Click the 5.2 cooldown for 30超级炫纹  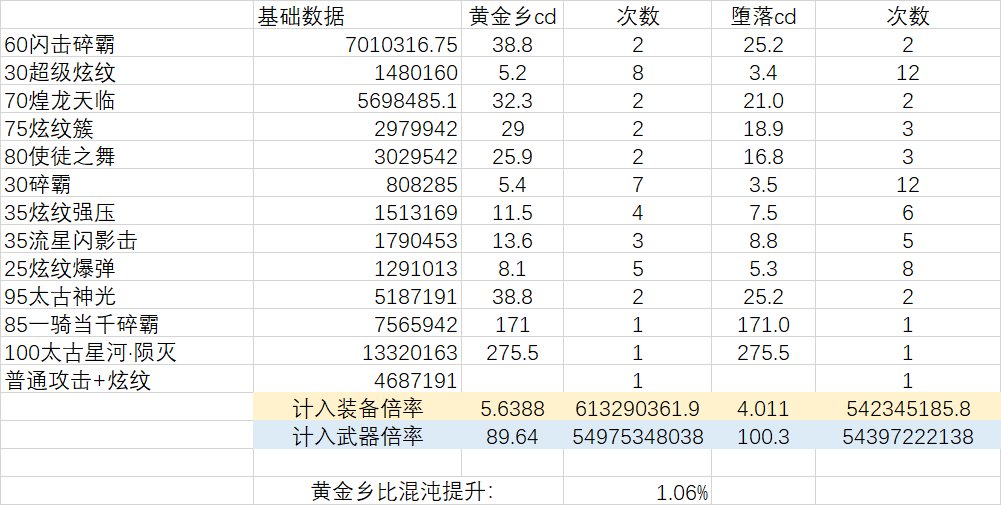point(512,72)
